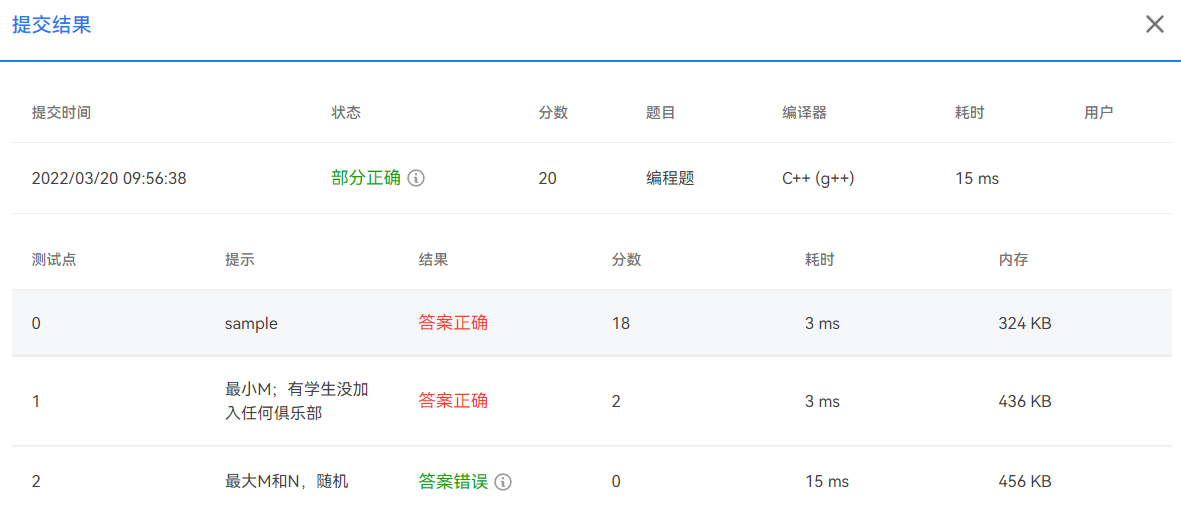Click the 部分正确 status text
This screenshot has height=510, width=1181.
pos(366,179)
